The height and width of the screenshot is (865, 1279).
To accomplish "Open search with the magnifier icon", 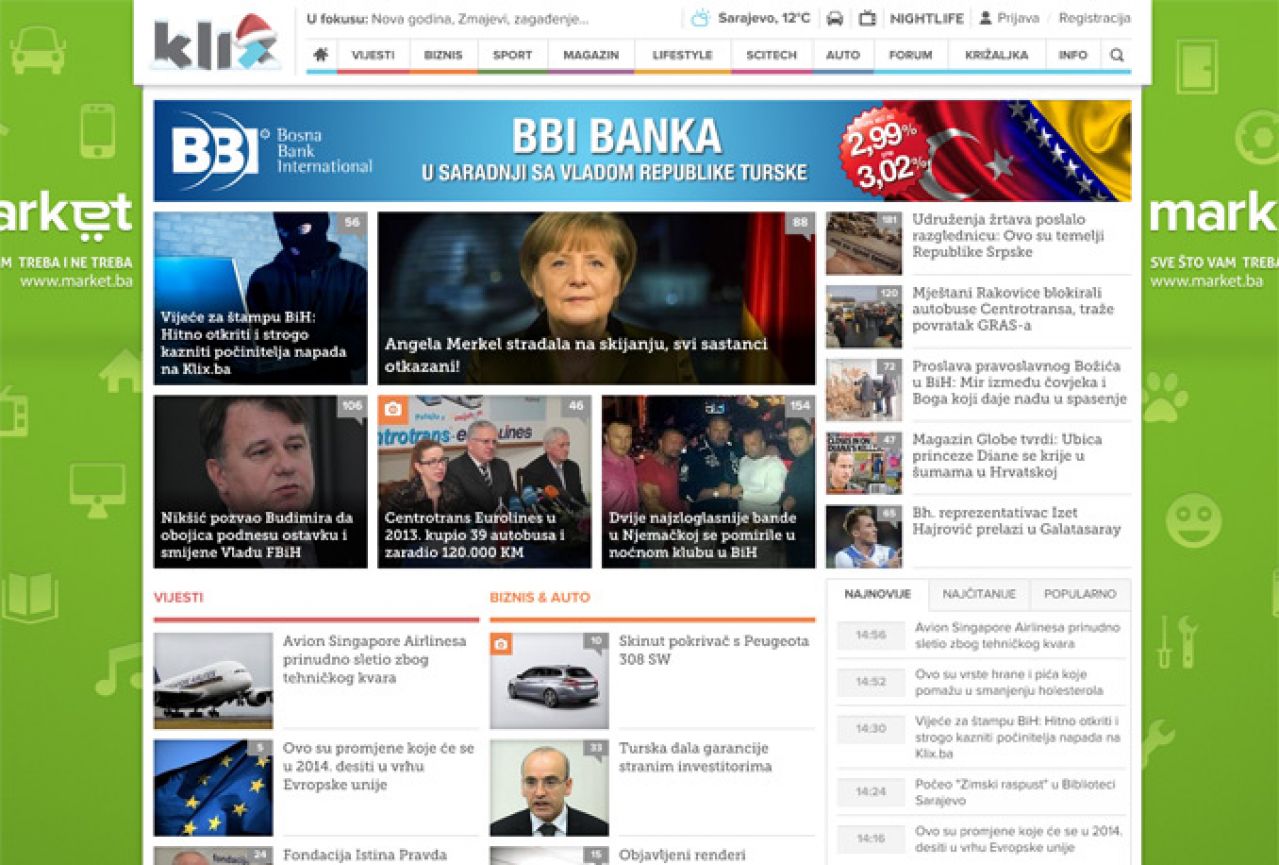I will 1117,55.
